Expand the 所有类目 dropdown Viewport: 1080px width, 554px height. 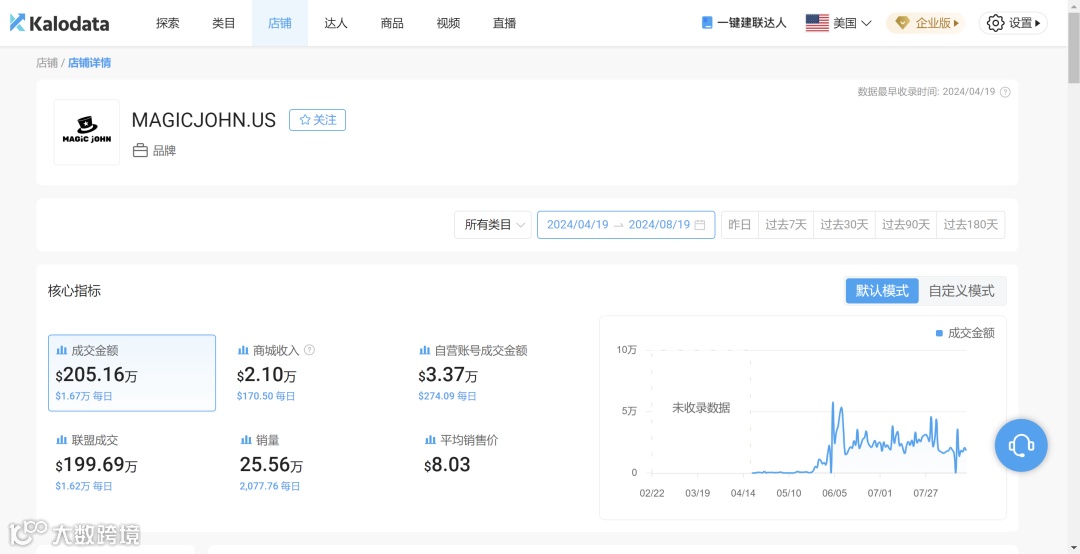[492, 225]
